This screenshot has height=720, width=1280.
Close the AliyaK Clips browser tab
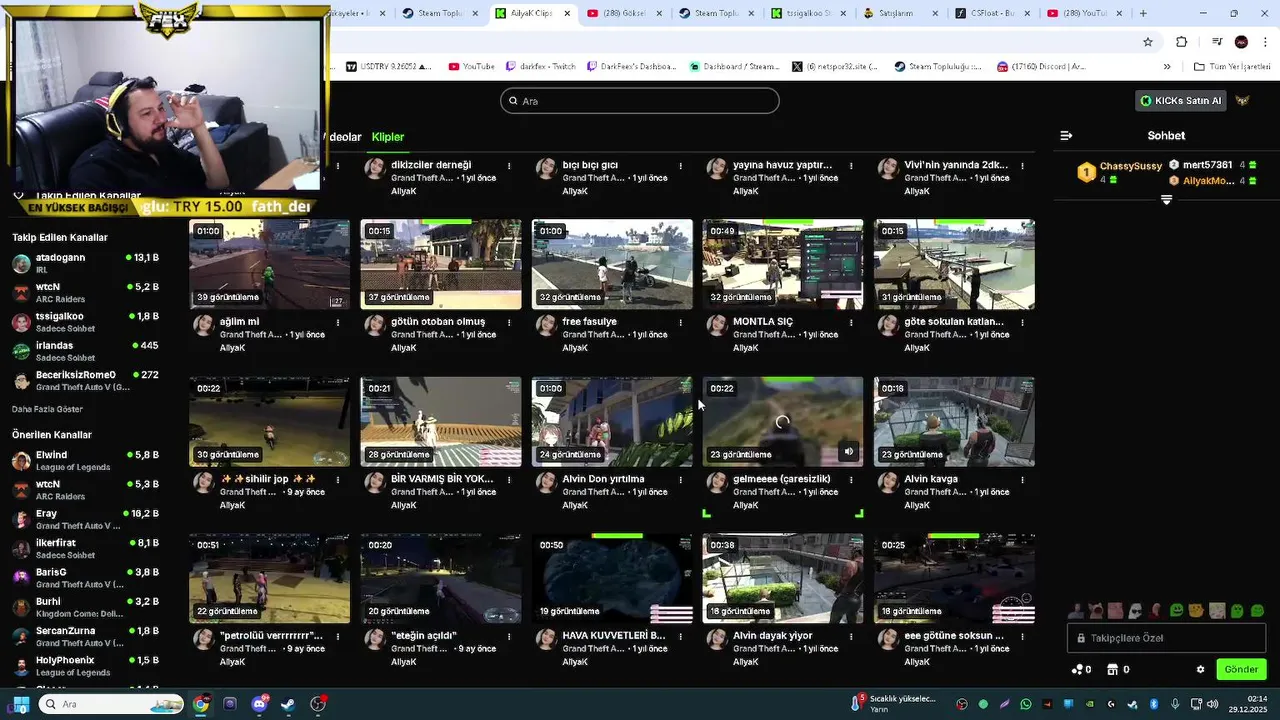567,13
